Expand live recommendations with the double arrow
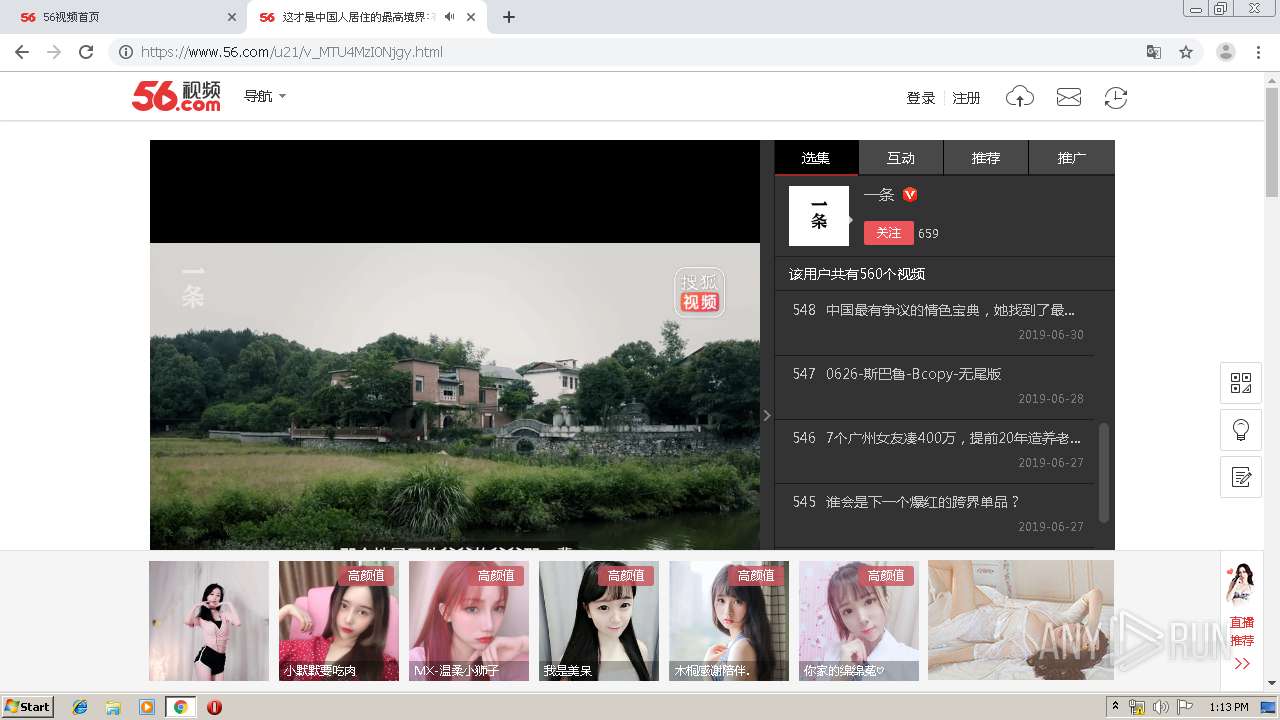Screen dimensions: 1280x720 point(1242,663)
